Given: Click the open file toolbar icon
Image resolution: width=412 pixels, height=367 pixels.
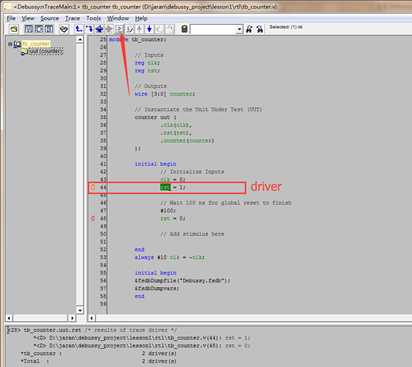Looking at the screenshot, I should (x=14, y=29).
